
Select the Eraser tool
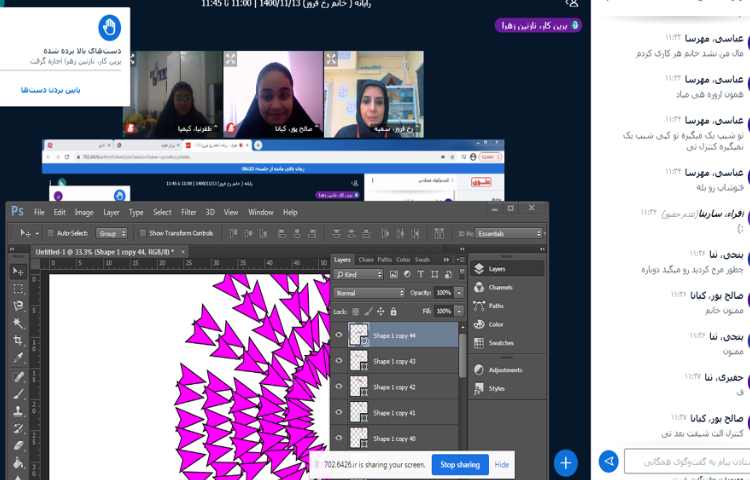[18, 446]
